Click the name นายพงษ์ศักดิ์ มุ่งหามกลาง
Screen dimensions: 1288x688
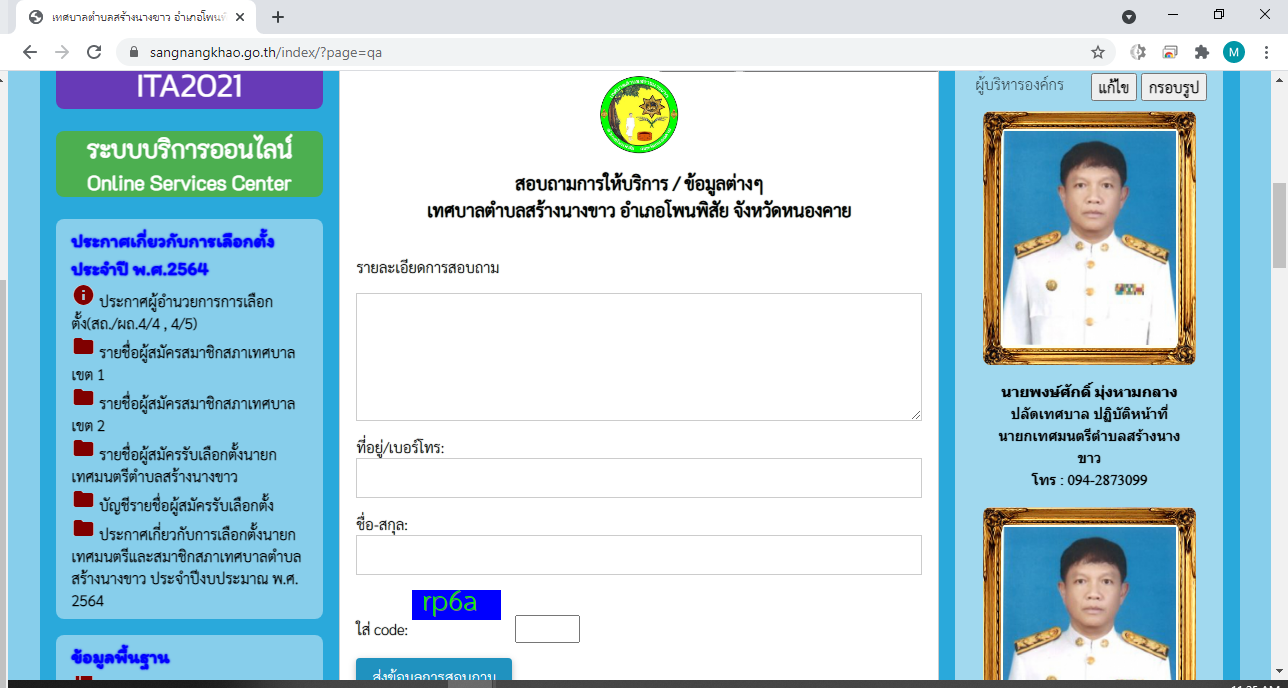tap(1089, 391)
